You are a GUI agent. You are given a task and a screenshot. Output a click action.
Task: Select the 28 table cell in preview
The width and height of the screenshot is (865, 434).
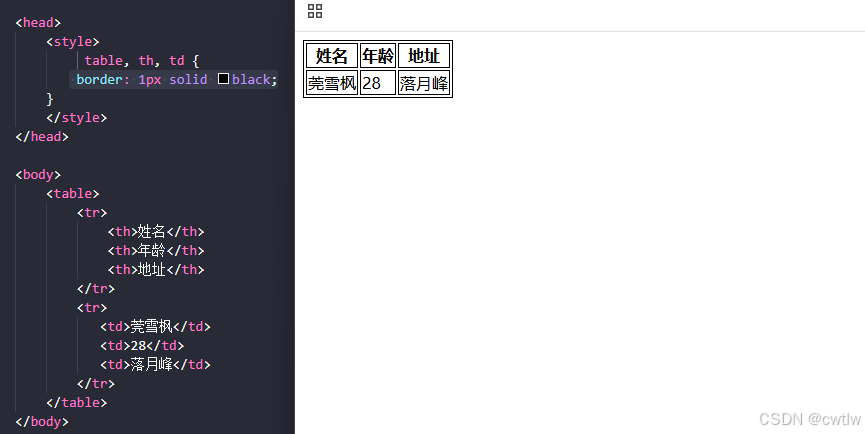378,83
